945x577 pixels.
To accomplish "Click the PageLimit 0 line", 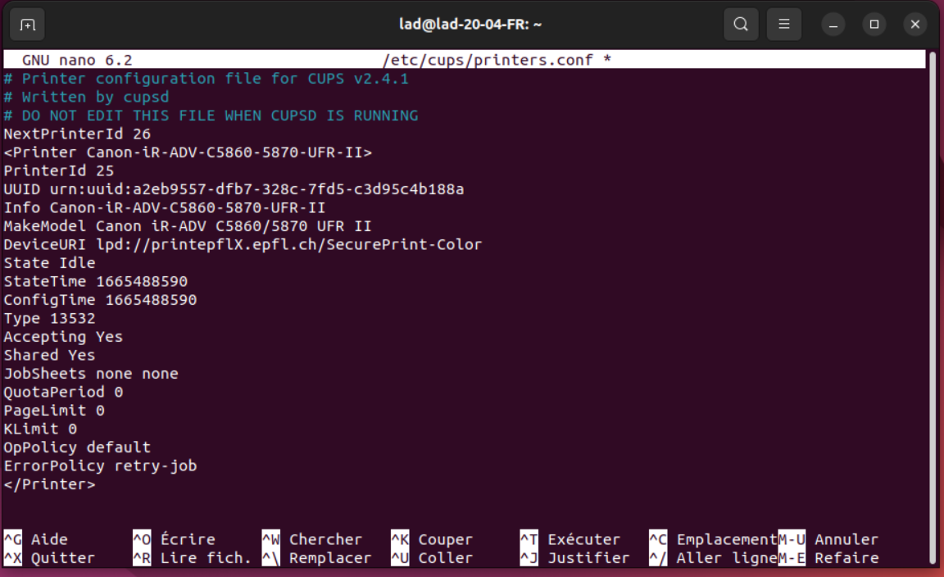I will pyautogui.click(x=54, y=411).
